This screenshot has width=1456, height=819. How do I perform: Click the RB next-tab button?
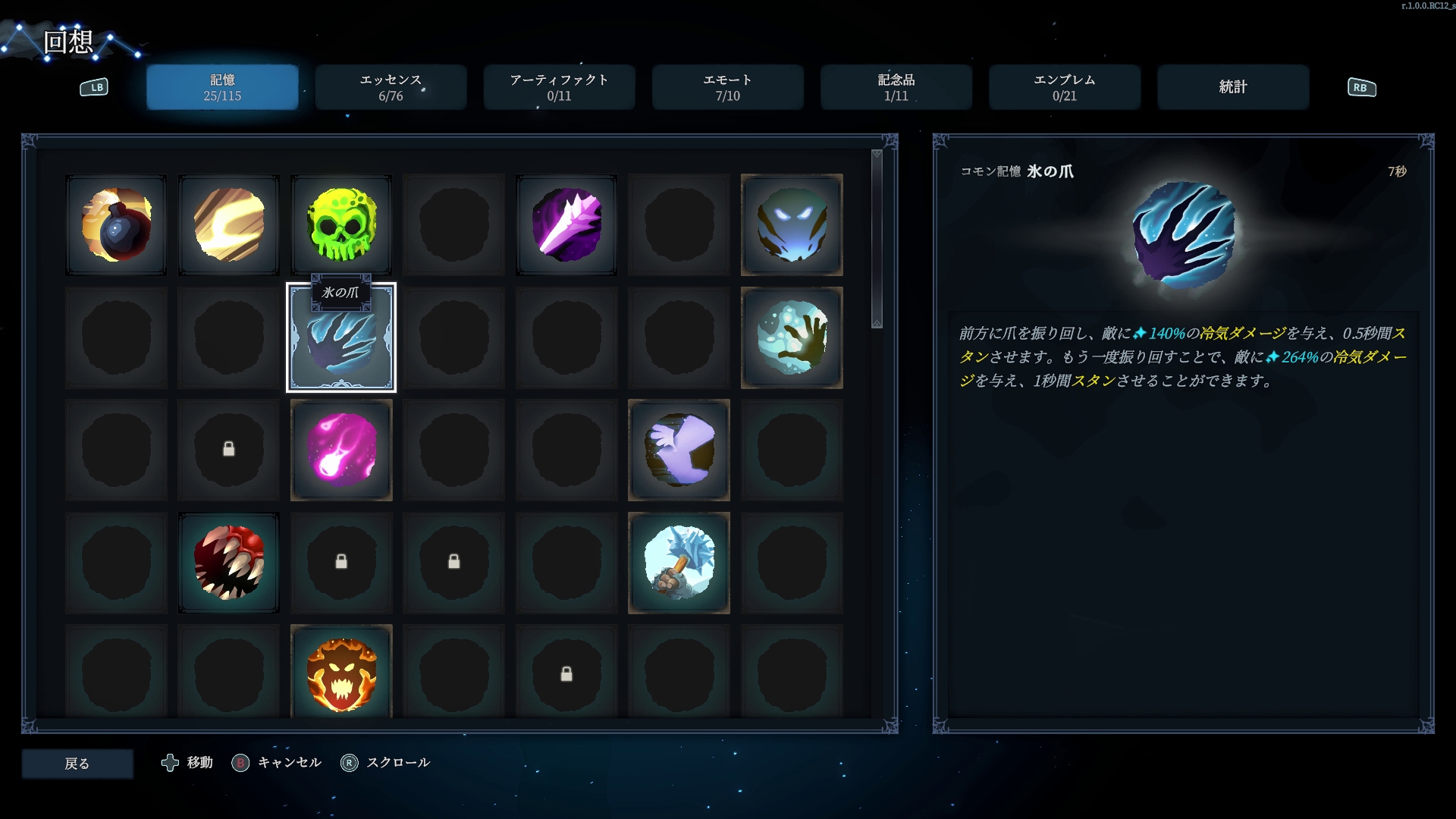click(x=1361, y=87)
